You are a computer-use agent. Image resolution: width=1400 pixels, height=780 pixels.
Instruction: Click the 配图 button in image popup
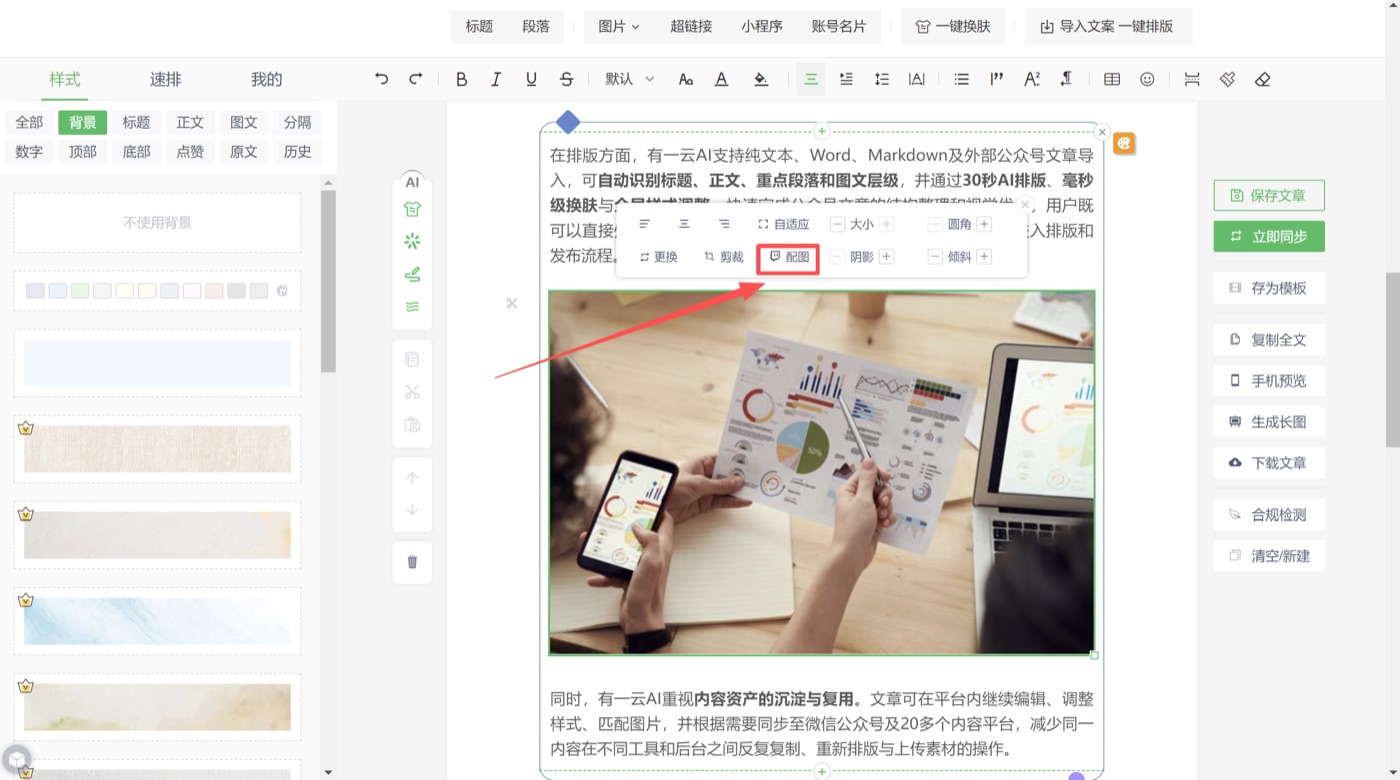[x=789, y=257]
